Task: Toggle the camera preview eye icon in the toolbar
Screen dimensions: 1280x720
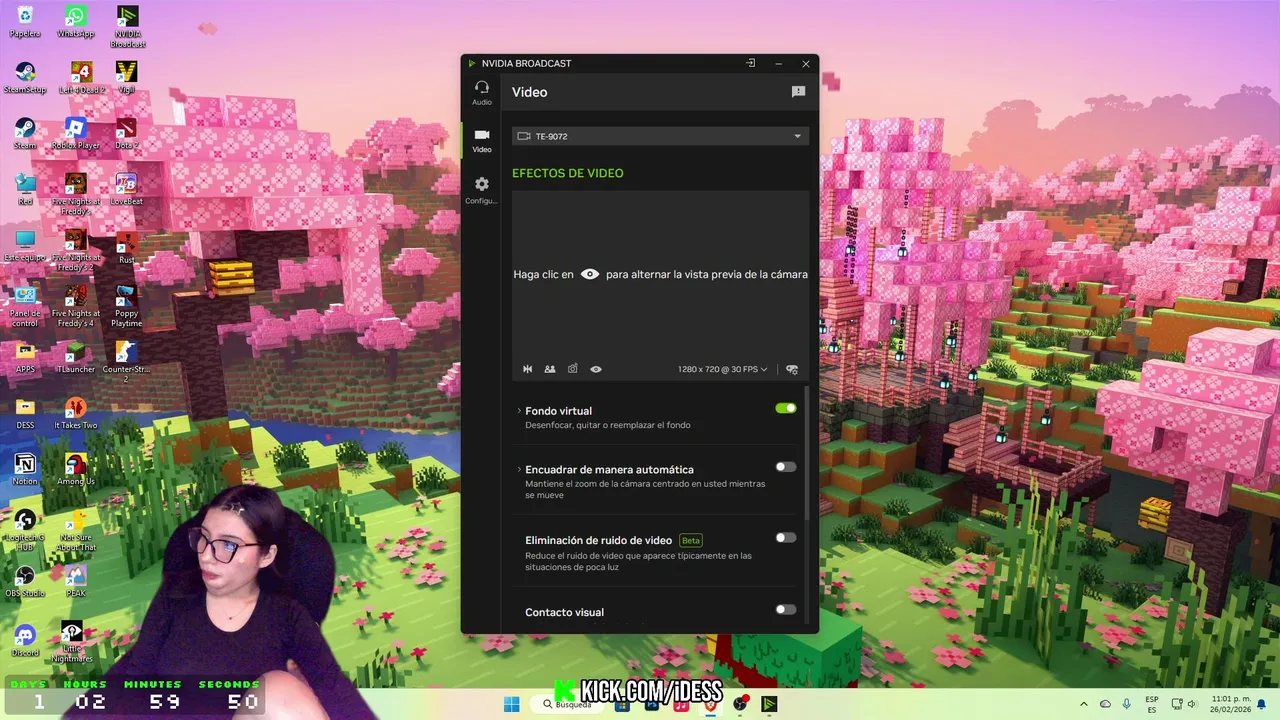Action: (596, 369)
